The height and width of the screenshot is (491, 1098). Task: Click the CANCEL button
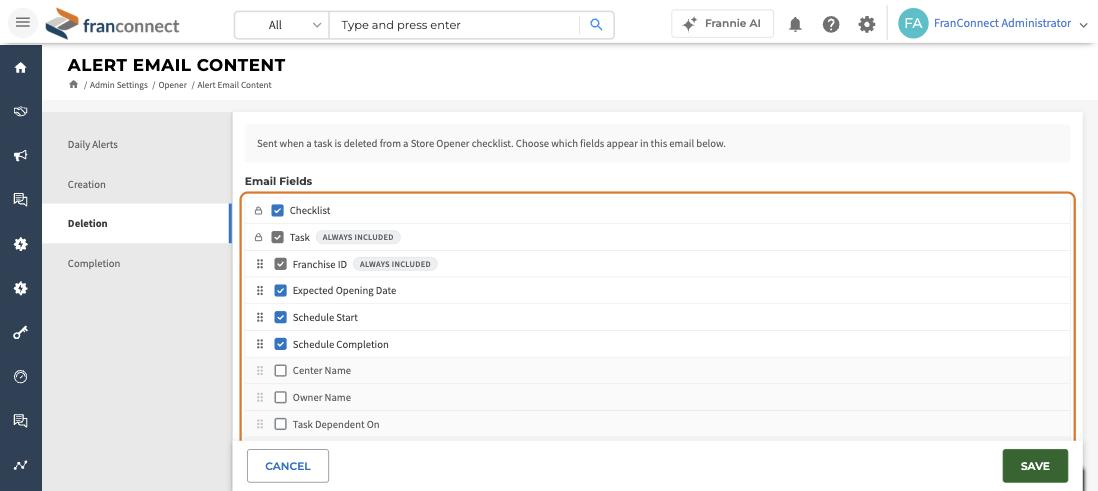[x=288, y=466]
